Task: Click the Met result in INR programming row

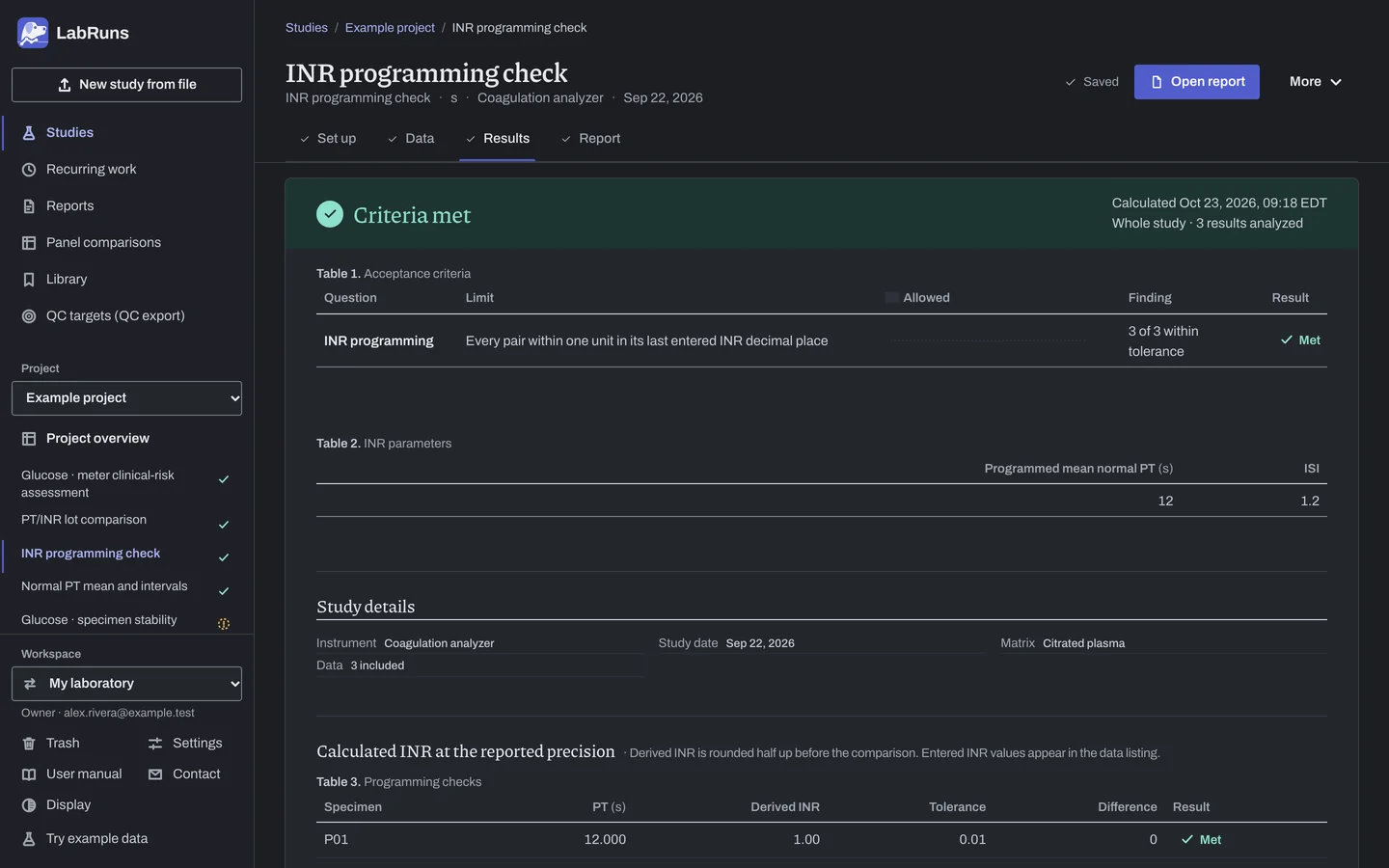Action: click(1300, 340)
